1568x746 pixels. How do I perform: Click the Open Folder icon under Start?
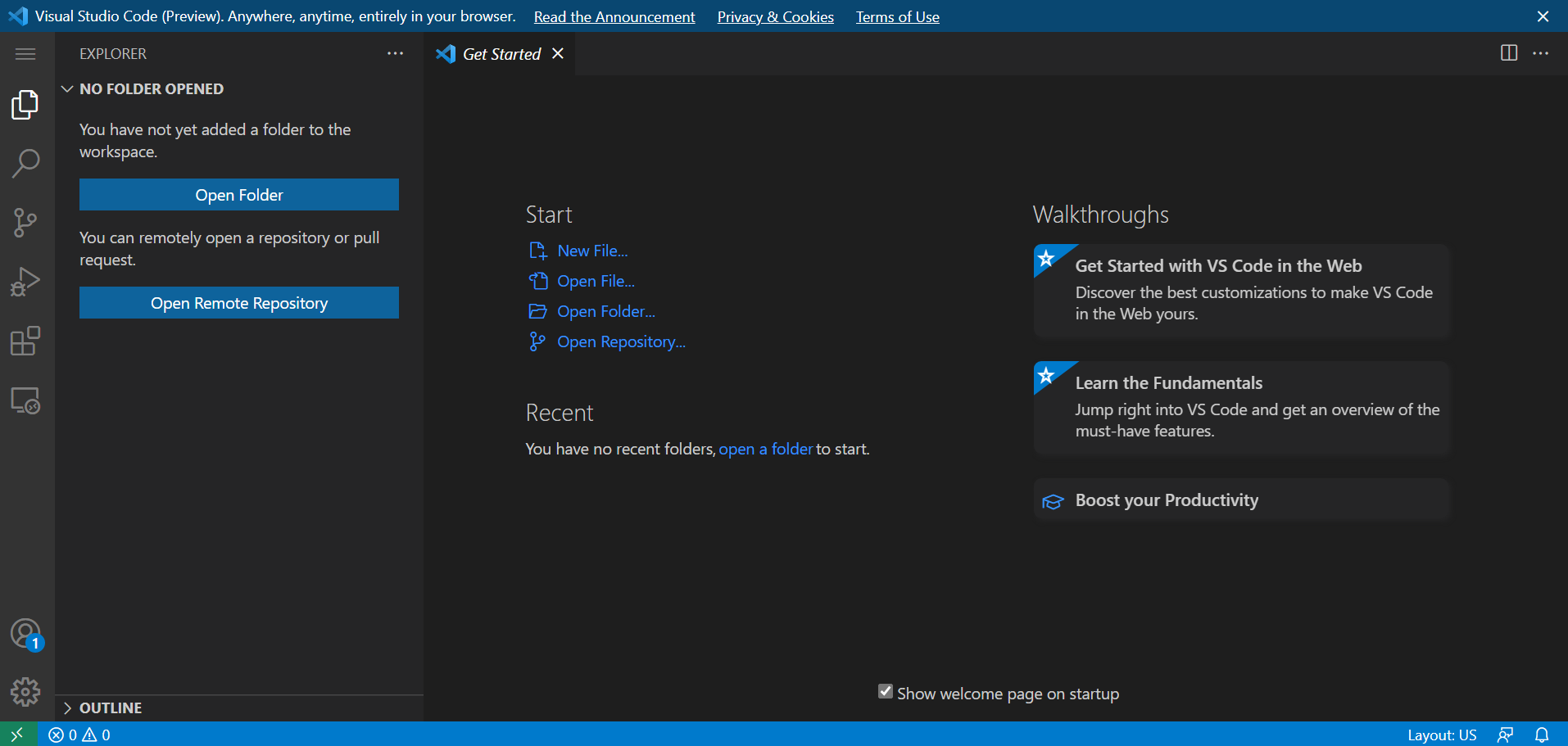pyautogui.click(x=537, y=311)
